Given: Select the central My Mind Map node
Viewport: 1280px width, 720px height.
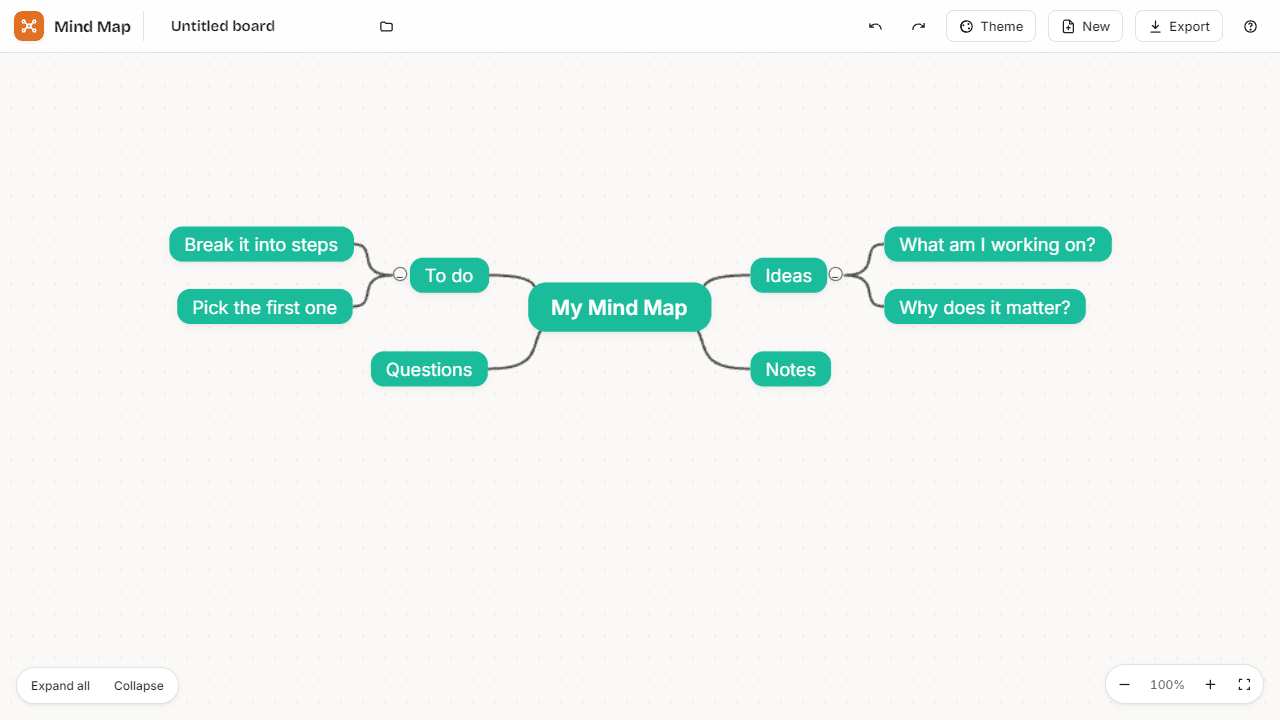Looking at the screenshot, I should (619, 307).
